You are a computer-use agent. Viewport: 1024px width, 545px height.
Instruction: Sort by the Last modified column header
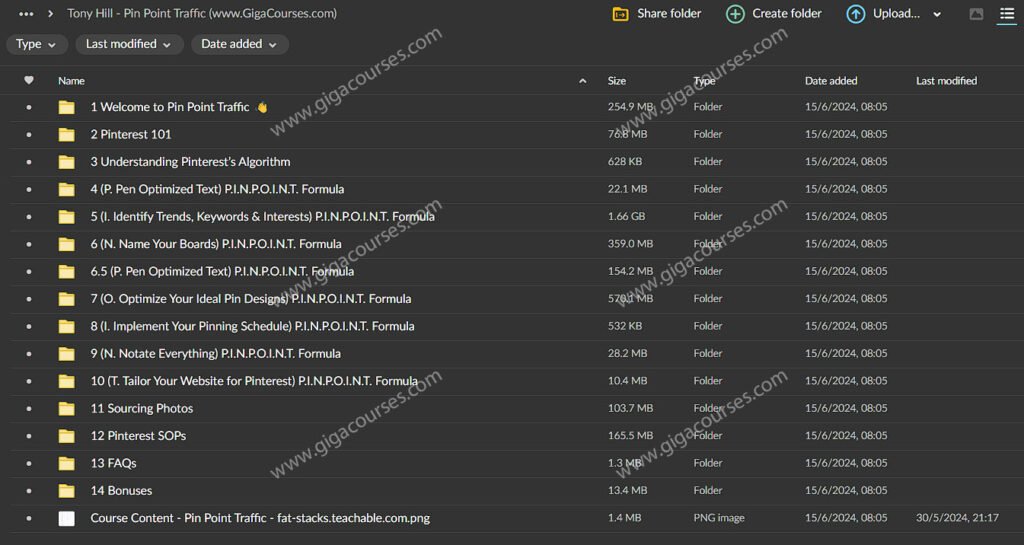tap(946, 81)
